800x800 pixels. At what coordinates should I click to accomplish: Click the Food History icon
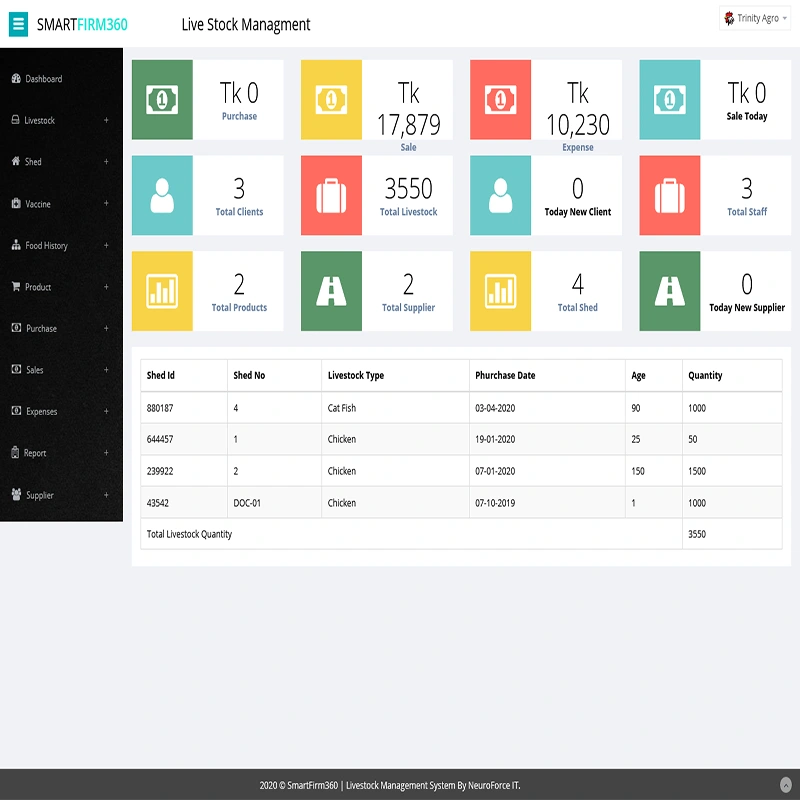coord(14,245)
